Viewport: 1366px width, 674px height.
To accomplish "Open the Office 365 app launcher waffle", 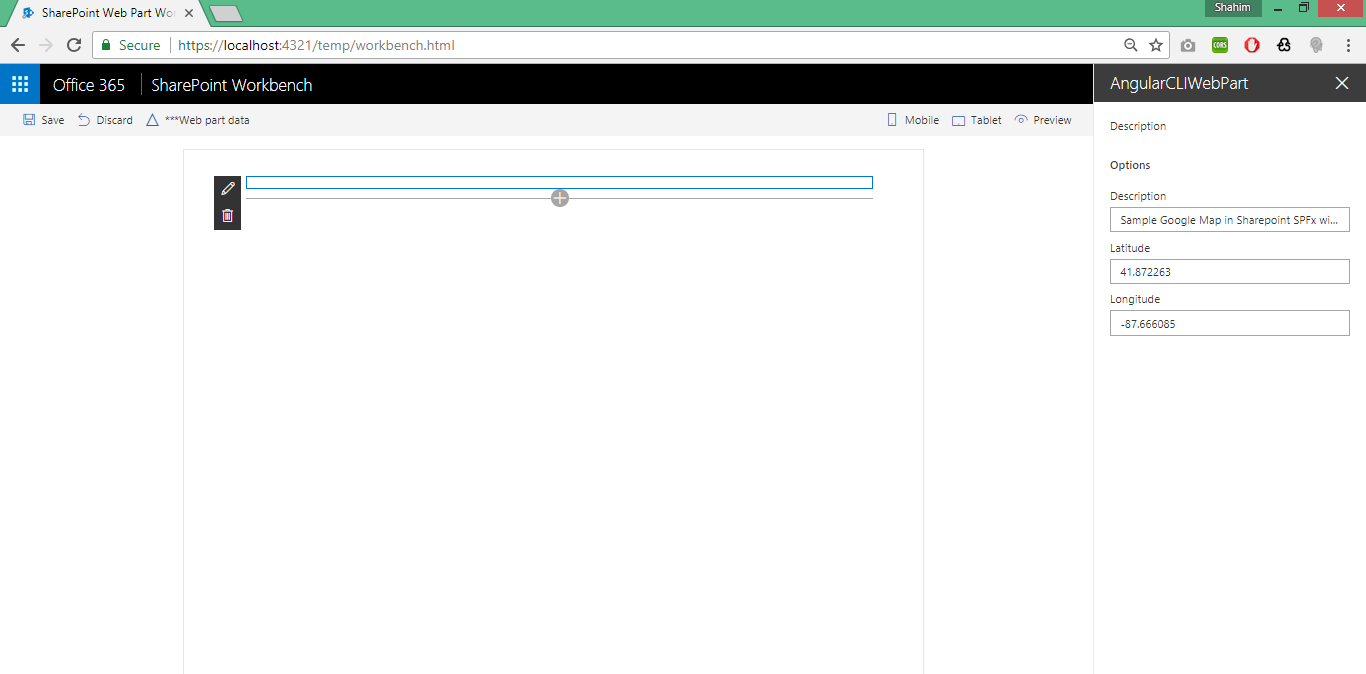I will tap(20, 84).
